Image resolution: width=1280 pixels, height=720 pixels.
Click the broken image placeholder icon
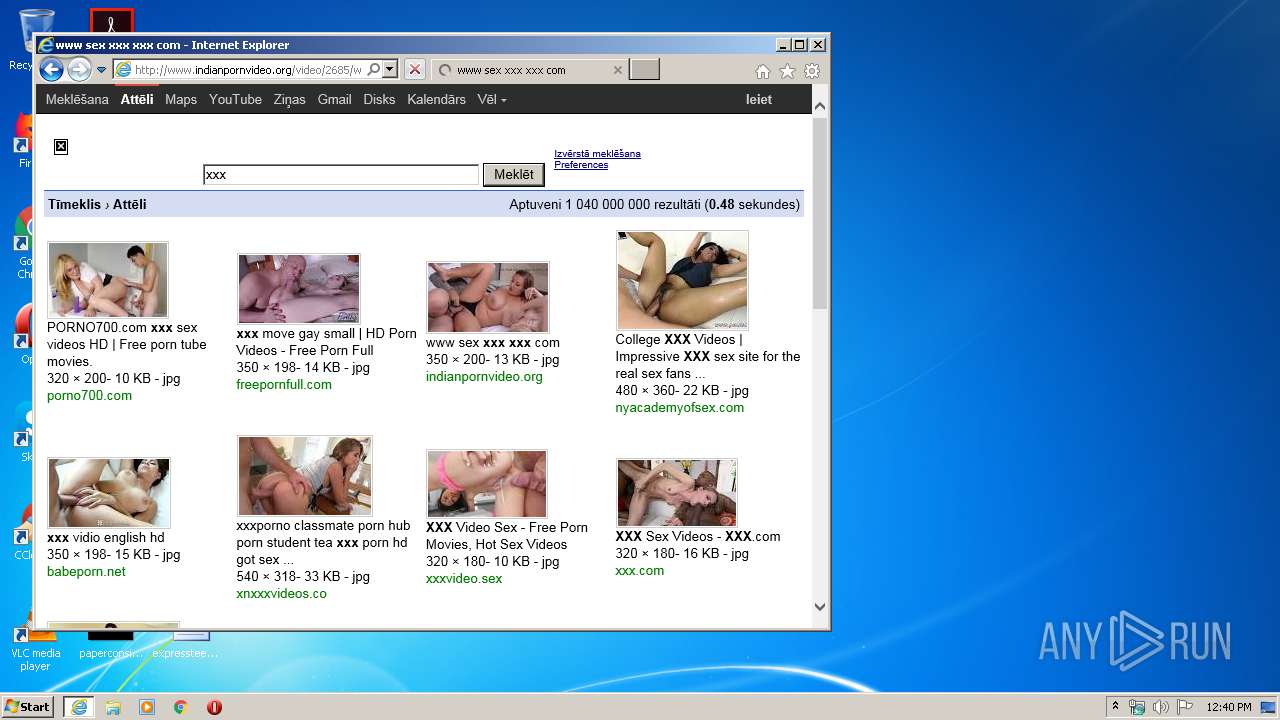click(61, 147)
